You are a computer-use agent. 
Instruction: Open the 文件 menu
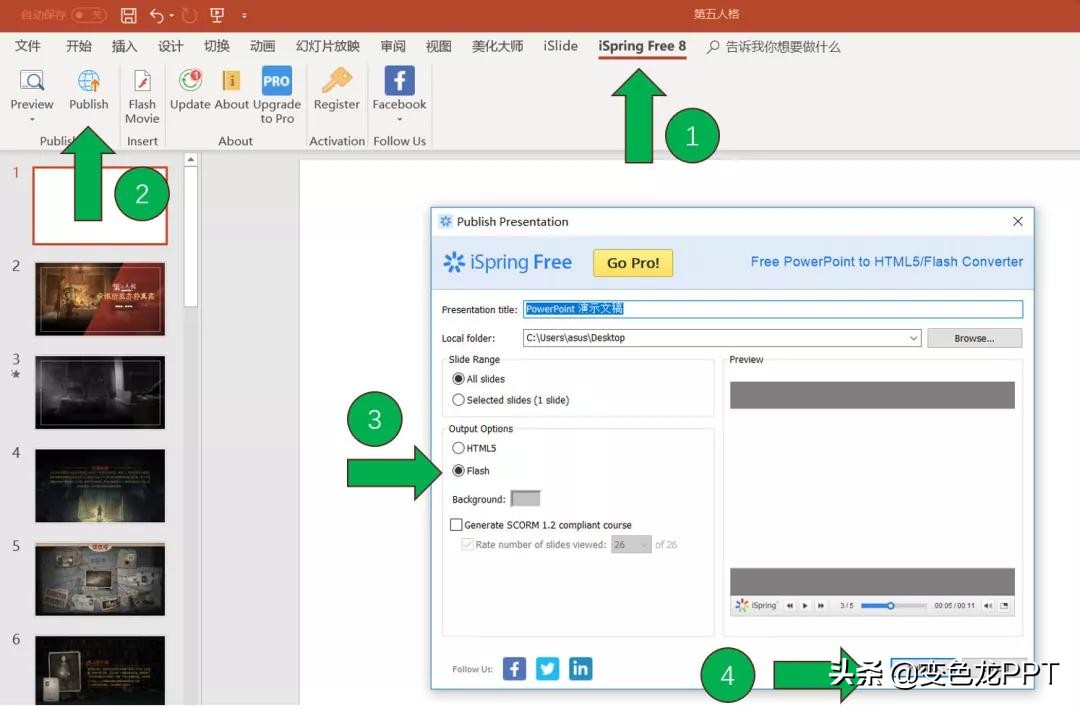pyautogui.click(x=28, y=46)
